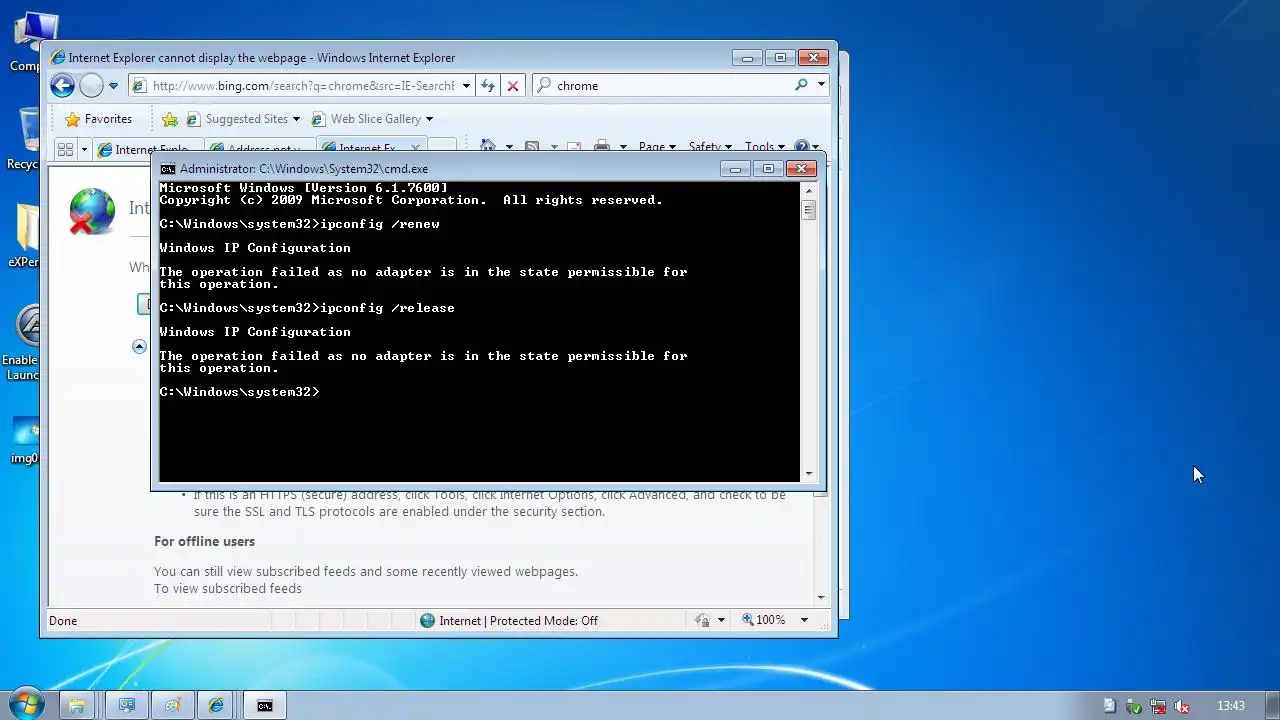The width and height of the screenshot is (1280, 720).
Task: Click the ipconfig /renew command line
Action: point(299,224)
